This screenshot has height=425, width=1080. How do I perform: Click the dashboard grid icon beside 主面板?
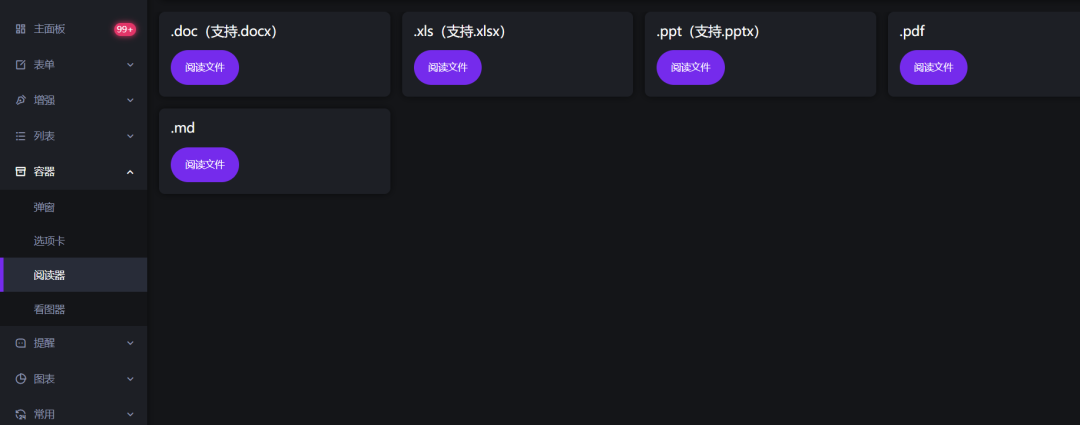[x=21, y=29]
